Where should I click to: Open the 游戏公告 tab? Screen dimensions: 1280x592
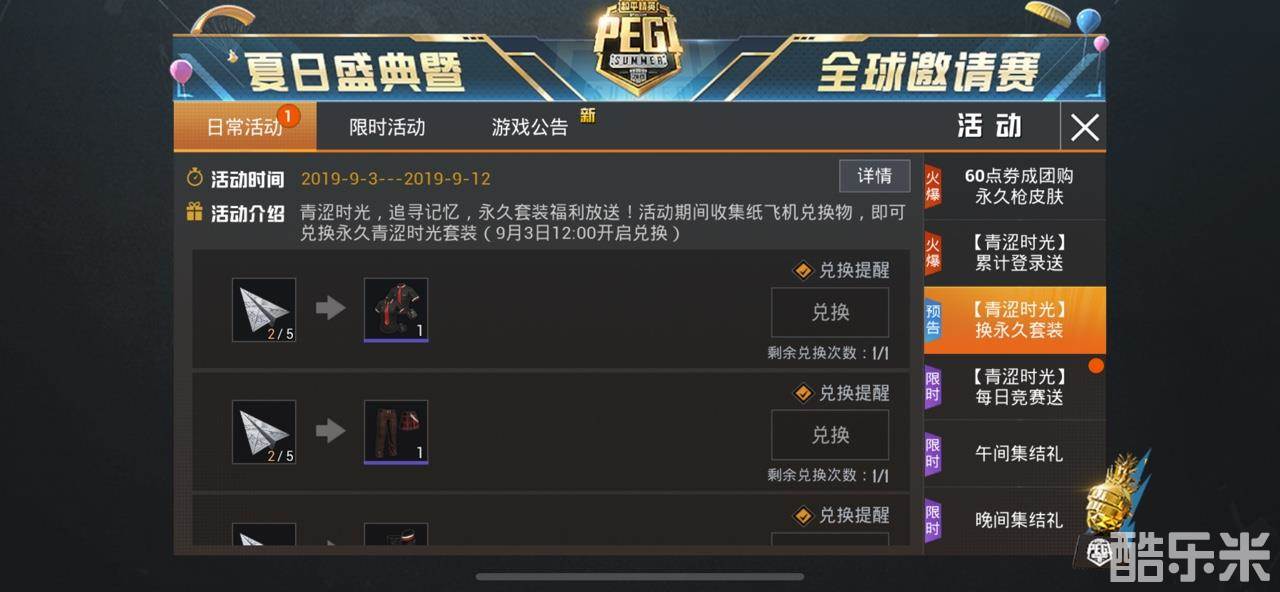click(x=530, y=127)
